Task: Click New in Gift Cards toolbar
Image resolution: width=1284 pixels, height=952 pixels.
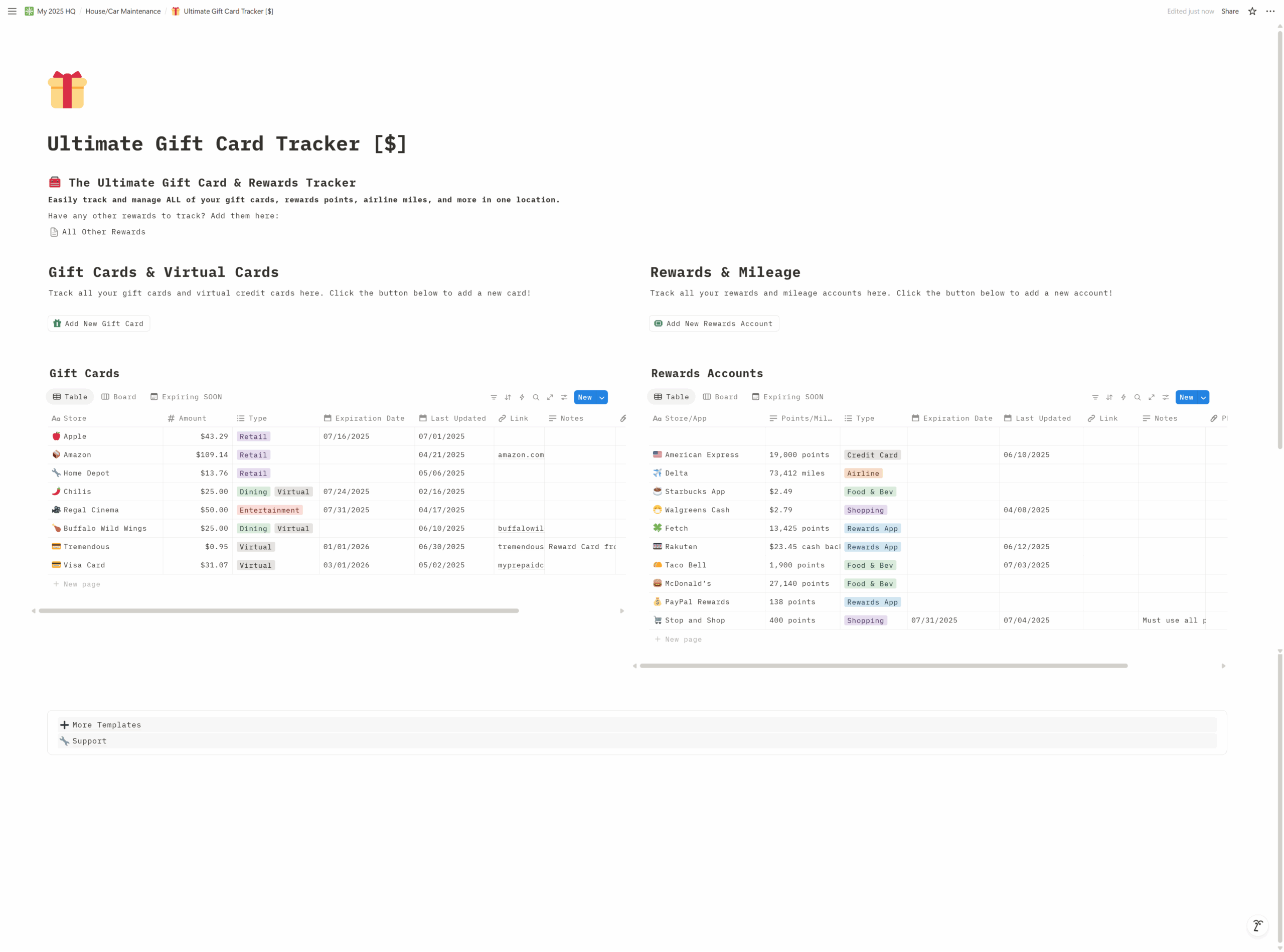Action: (x=585, y=397)
